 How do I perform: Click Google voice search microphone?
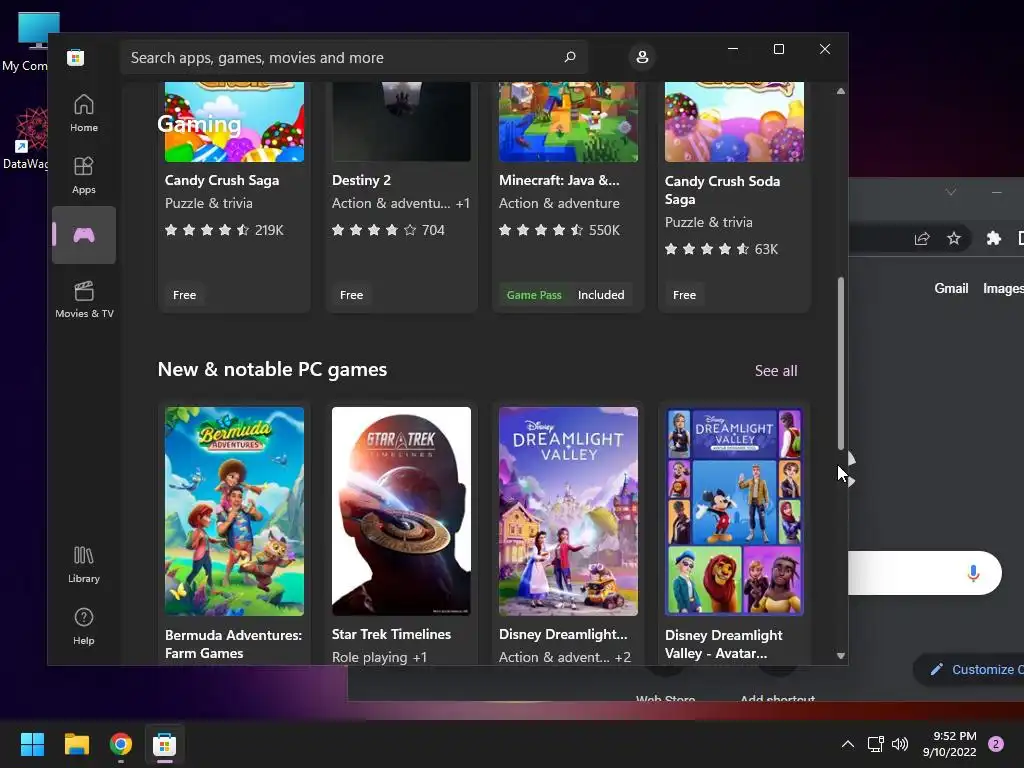(x=973, y=573)
